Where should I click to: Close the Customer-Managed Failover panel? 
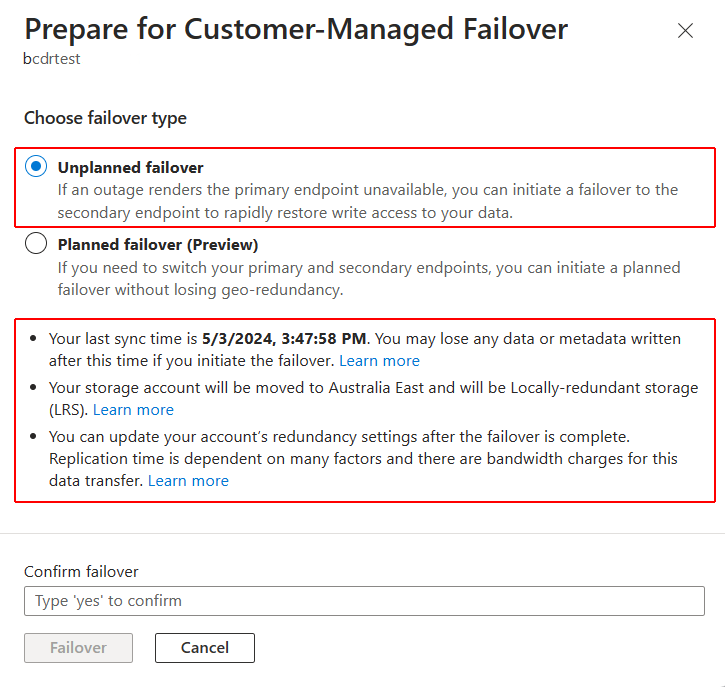coord(685,31)
